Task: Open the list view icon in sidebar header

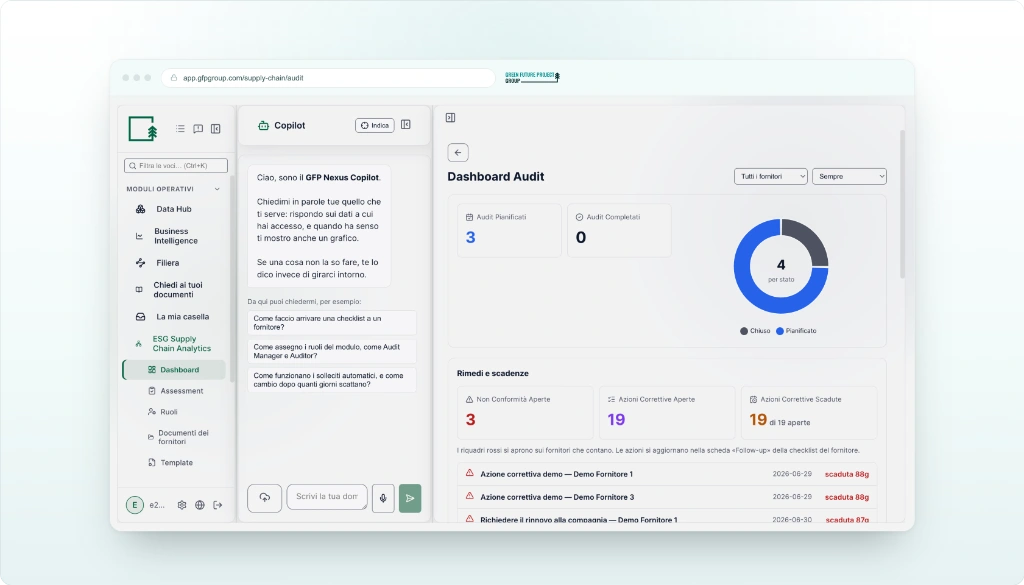Action: point(180,129)
